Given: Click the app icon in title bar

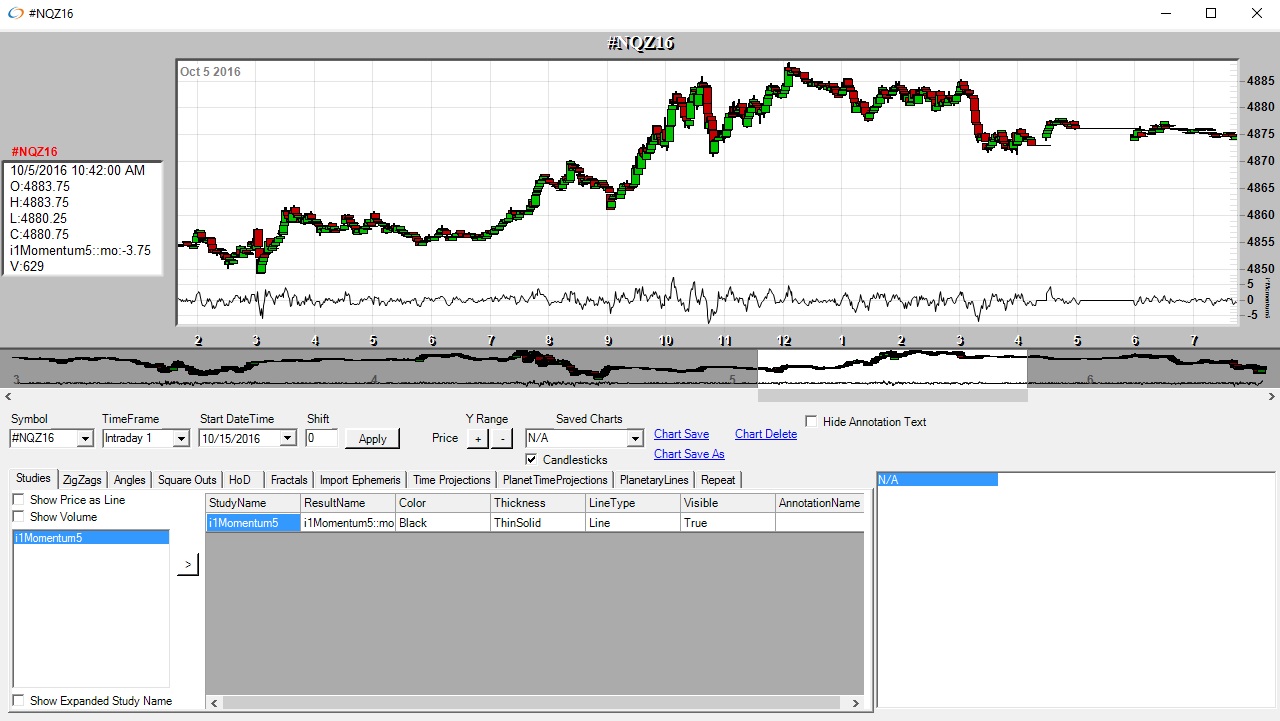Looking at the screenshot, I should [15, 14].
